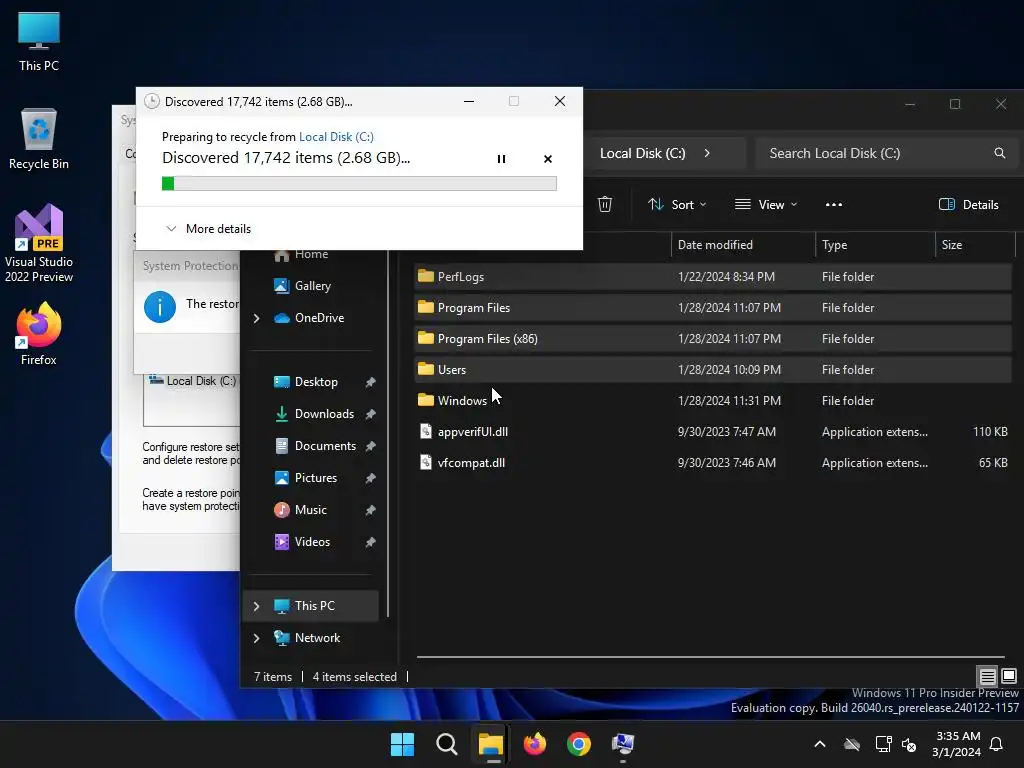Open the Sort dropdown
The image size is (1024, 768).
[677, 204]
